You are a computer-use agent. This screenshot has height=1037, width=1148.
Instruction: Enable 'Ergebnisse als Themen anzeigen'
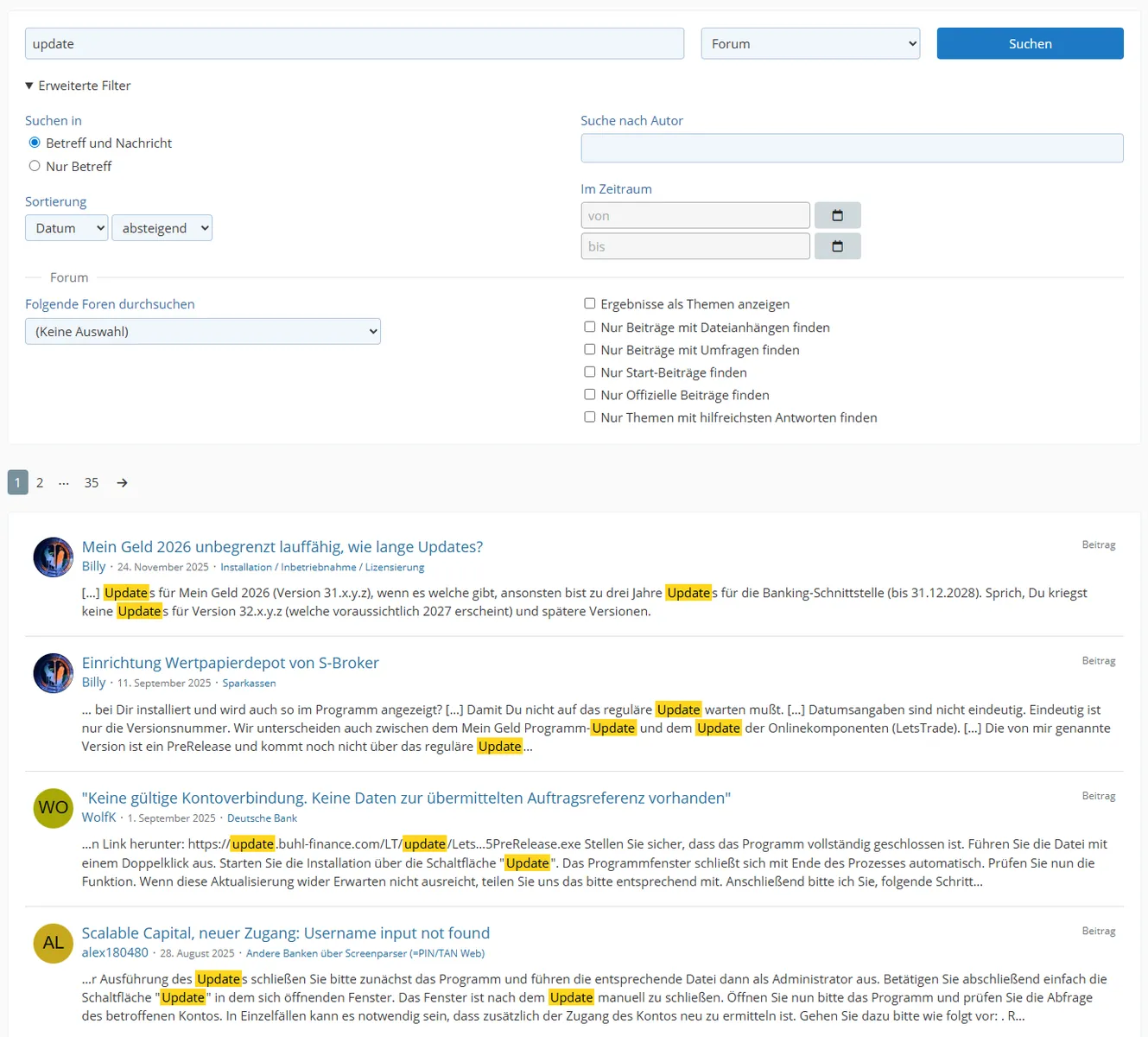(x=590, y=303)
